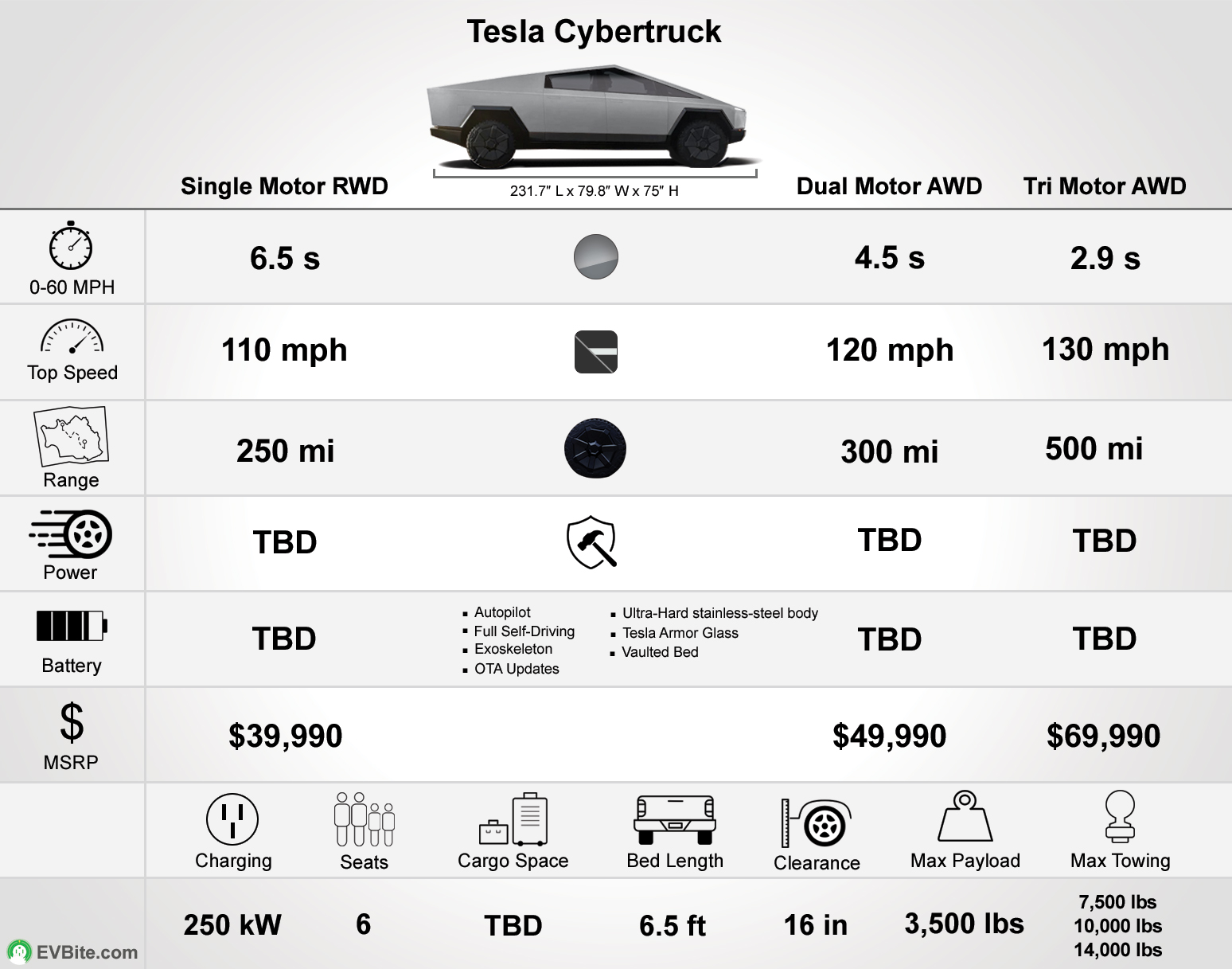Click the Top Speed speedometer icon
The image size is (1232, 969).
(72, 337)
